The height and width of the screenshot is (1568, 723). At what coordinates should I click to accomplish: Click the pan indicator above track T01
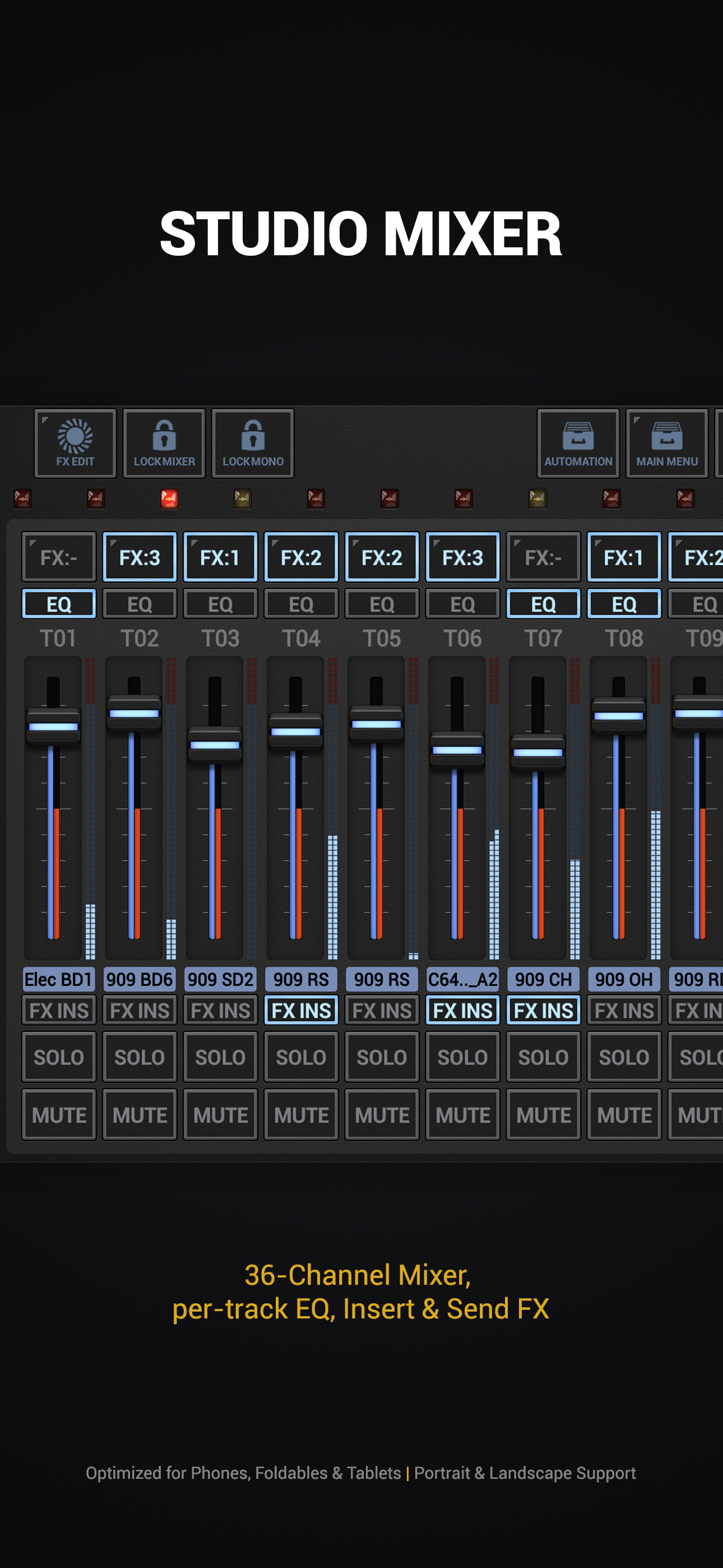[22, 499]
